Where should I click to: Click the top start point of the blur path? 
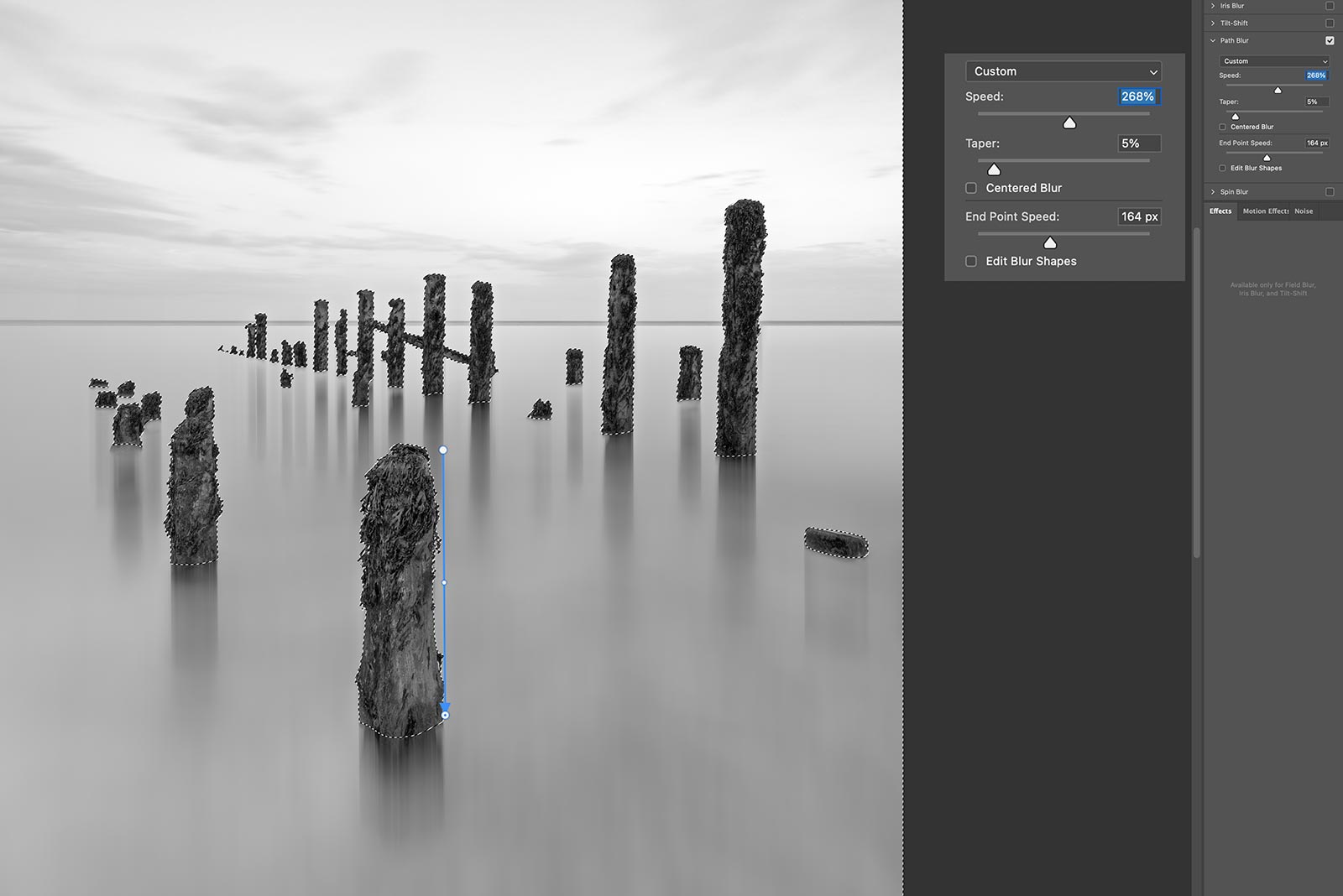(x=443, y=451)
